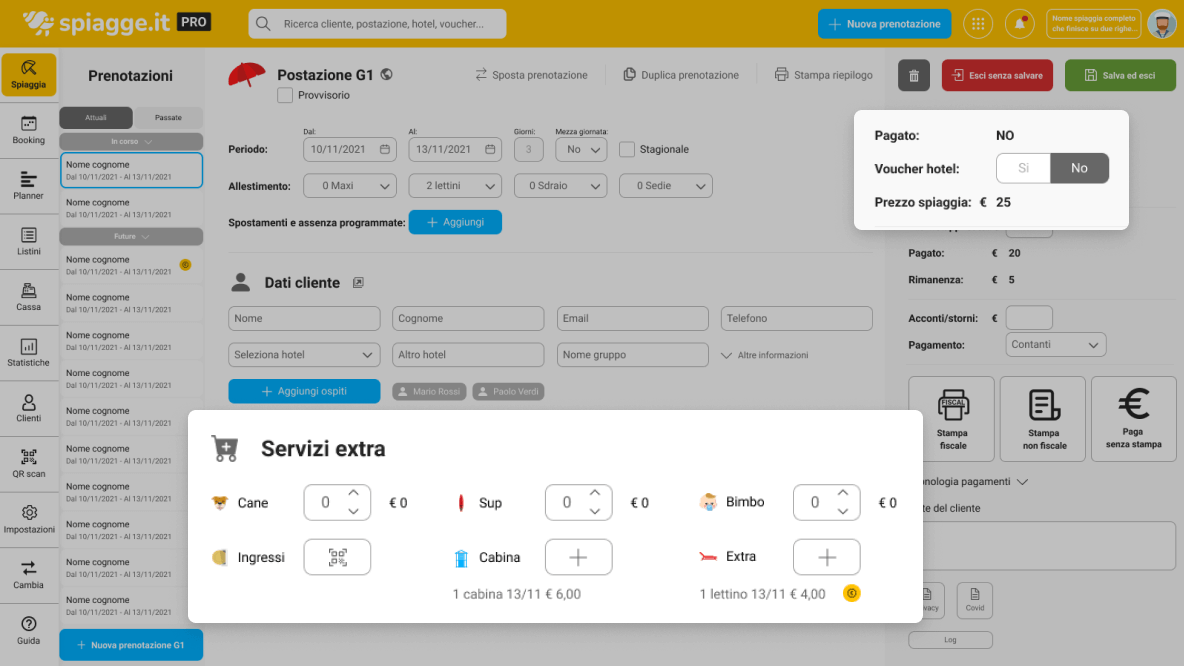Click the Nome input field

304,319
